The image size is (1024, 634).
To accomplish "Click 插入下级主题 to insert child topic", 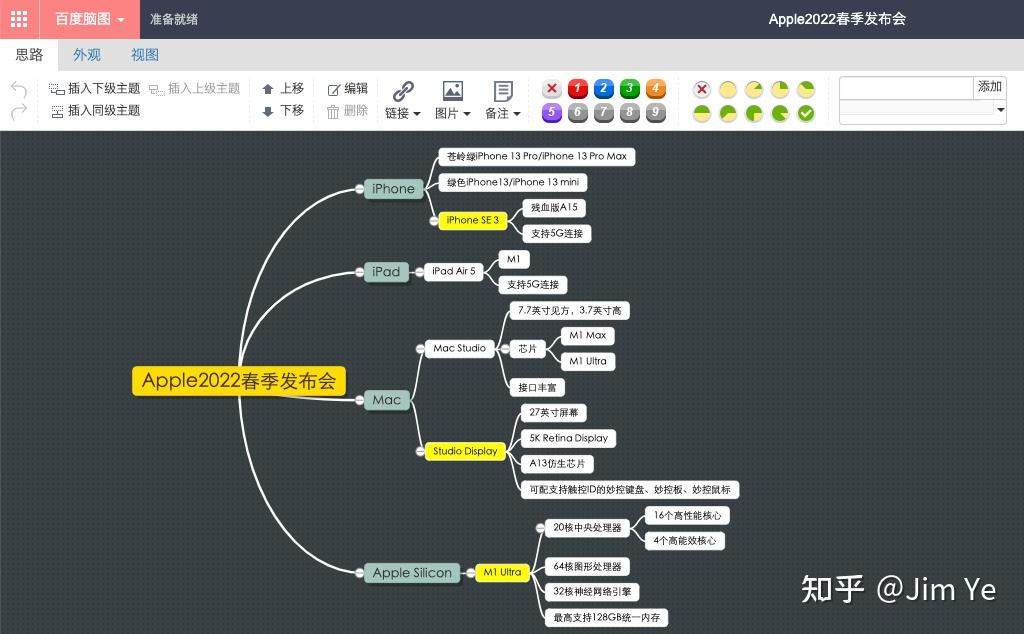I will pyautogui.click(x=95, y=89).
